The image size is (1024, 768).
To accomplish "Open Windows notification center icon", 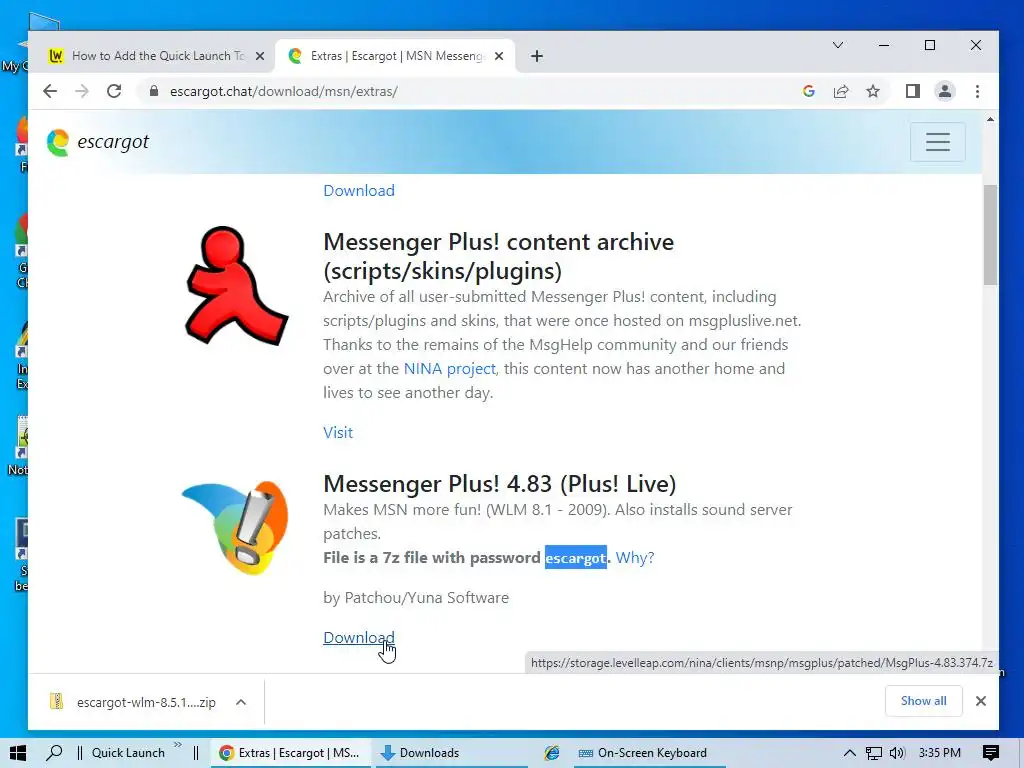I will point(991,753).
